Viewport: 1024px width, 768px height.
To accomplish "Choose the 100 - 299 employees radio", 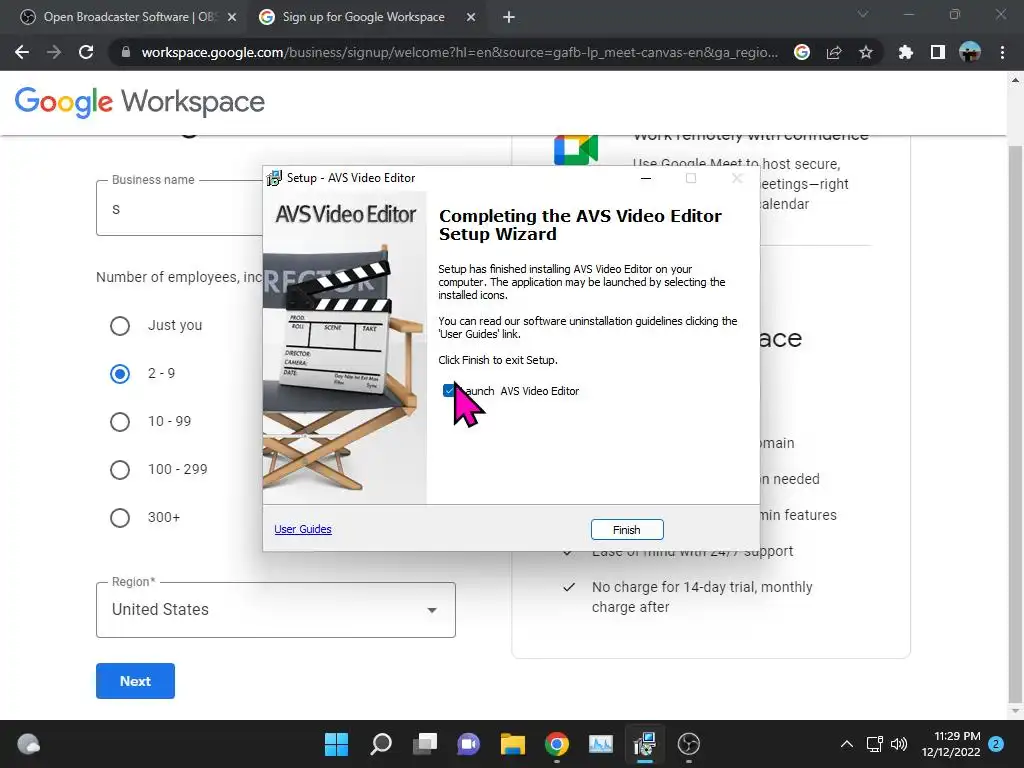I will click(x=120, y=470).
